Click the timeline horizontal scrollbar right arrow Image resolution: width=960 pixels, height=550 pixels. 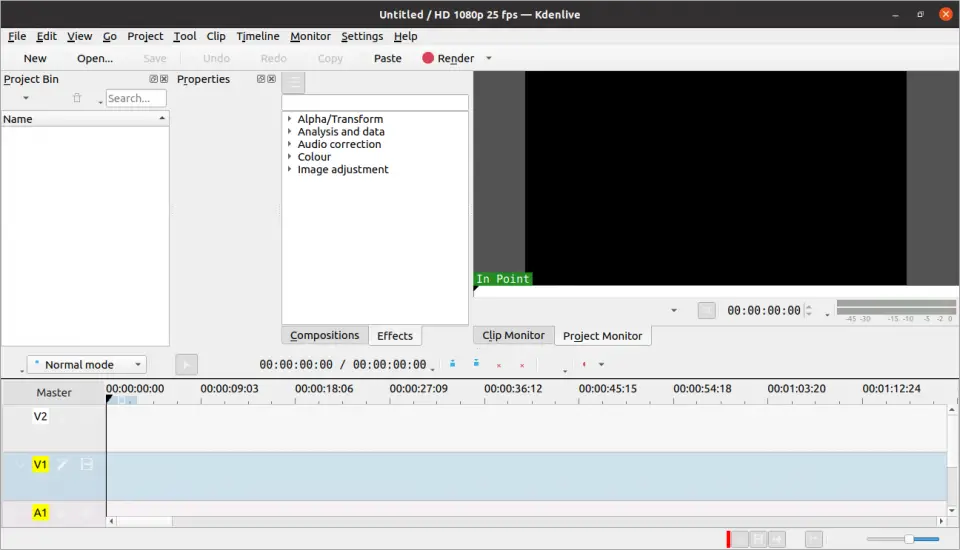(x=941, y=521)
